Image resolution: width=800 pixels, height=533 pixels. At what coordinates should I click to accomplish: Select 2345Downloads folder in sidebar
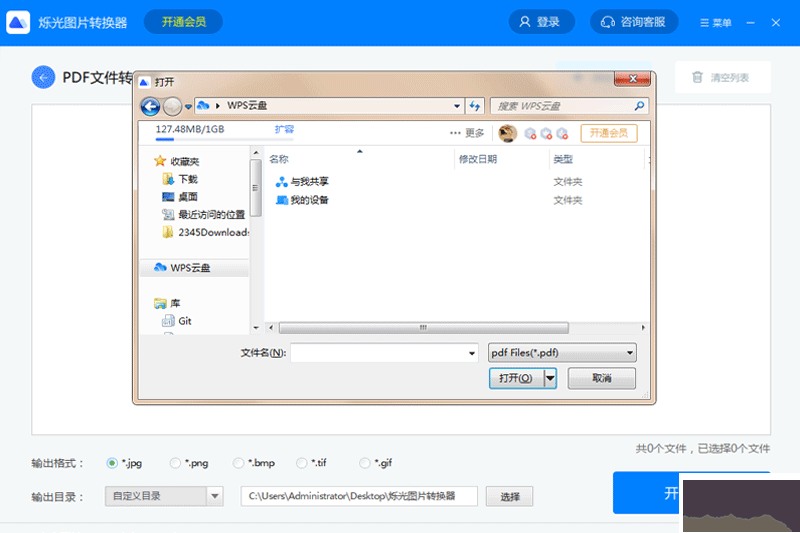(205, 233)
